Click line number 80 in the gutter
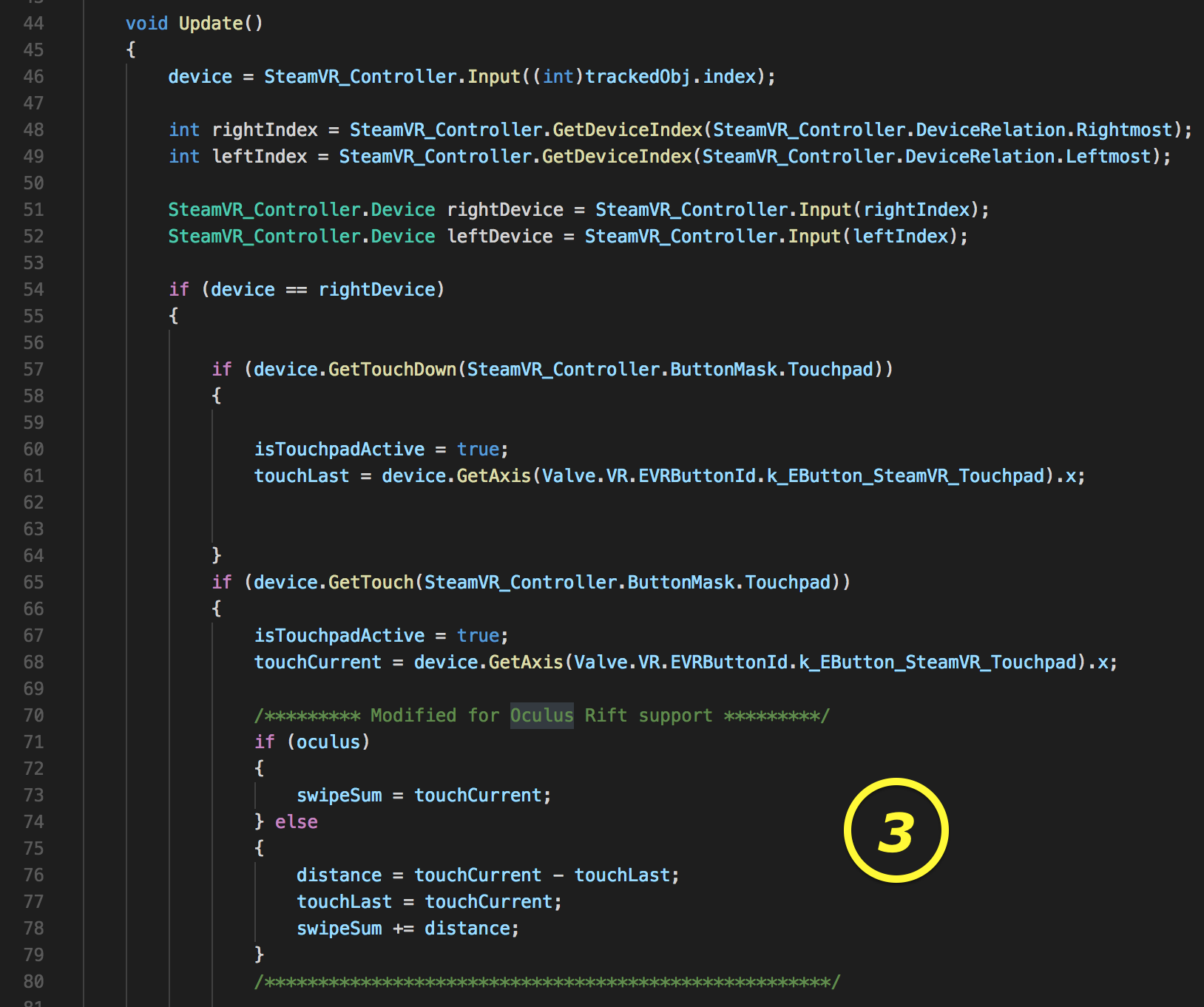 [33, 982]
